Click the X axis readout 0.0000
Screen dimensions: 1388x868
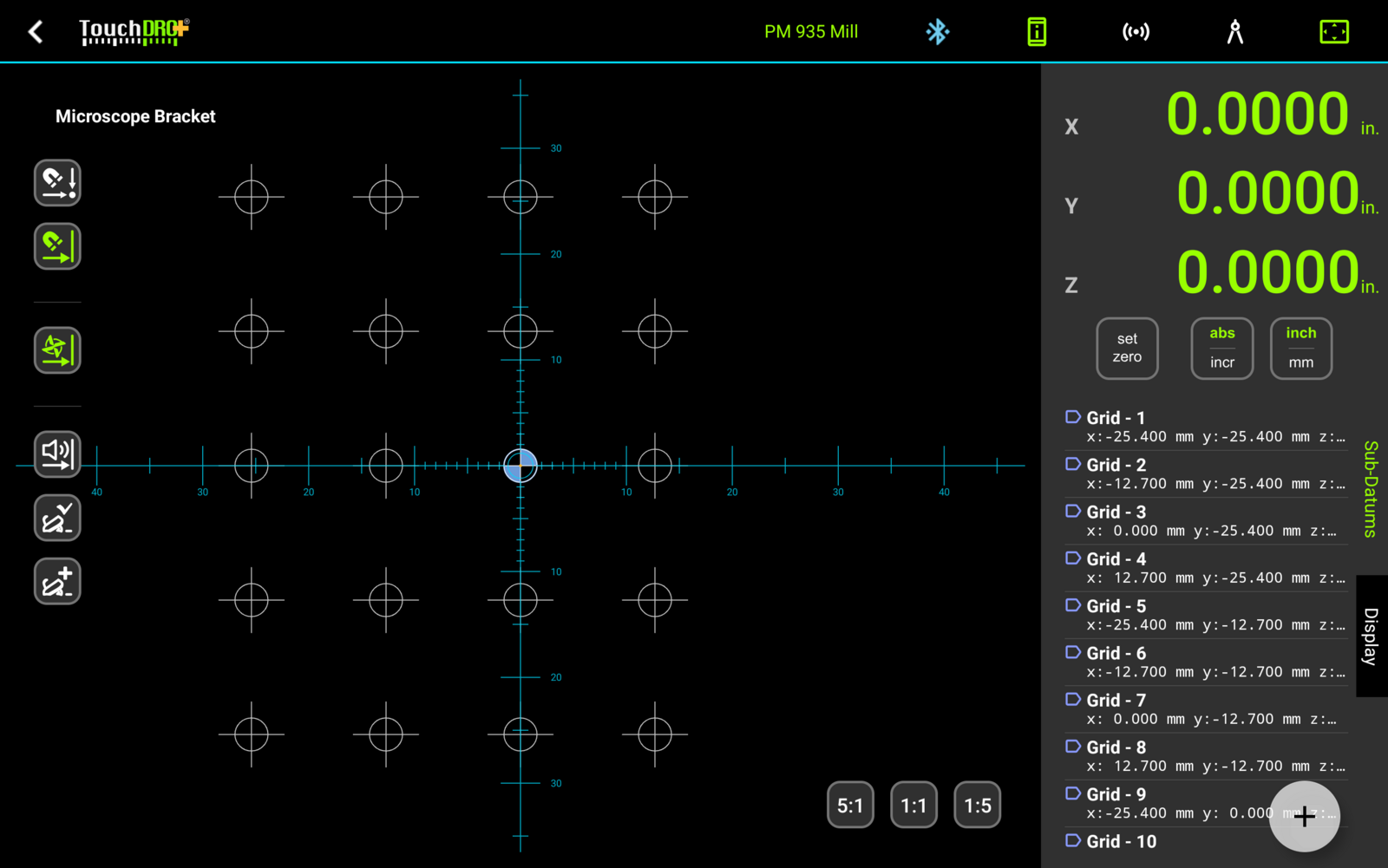(1257, 114)
